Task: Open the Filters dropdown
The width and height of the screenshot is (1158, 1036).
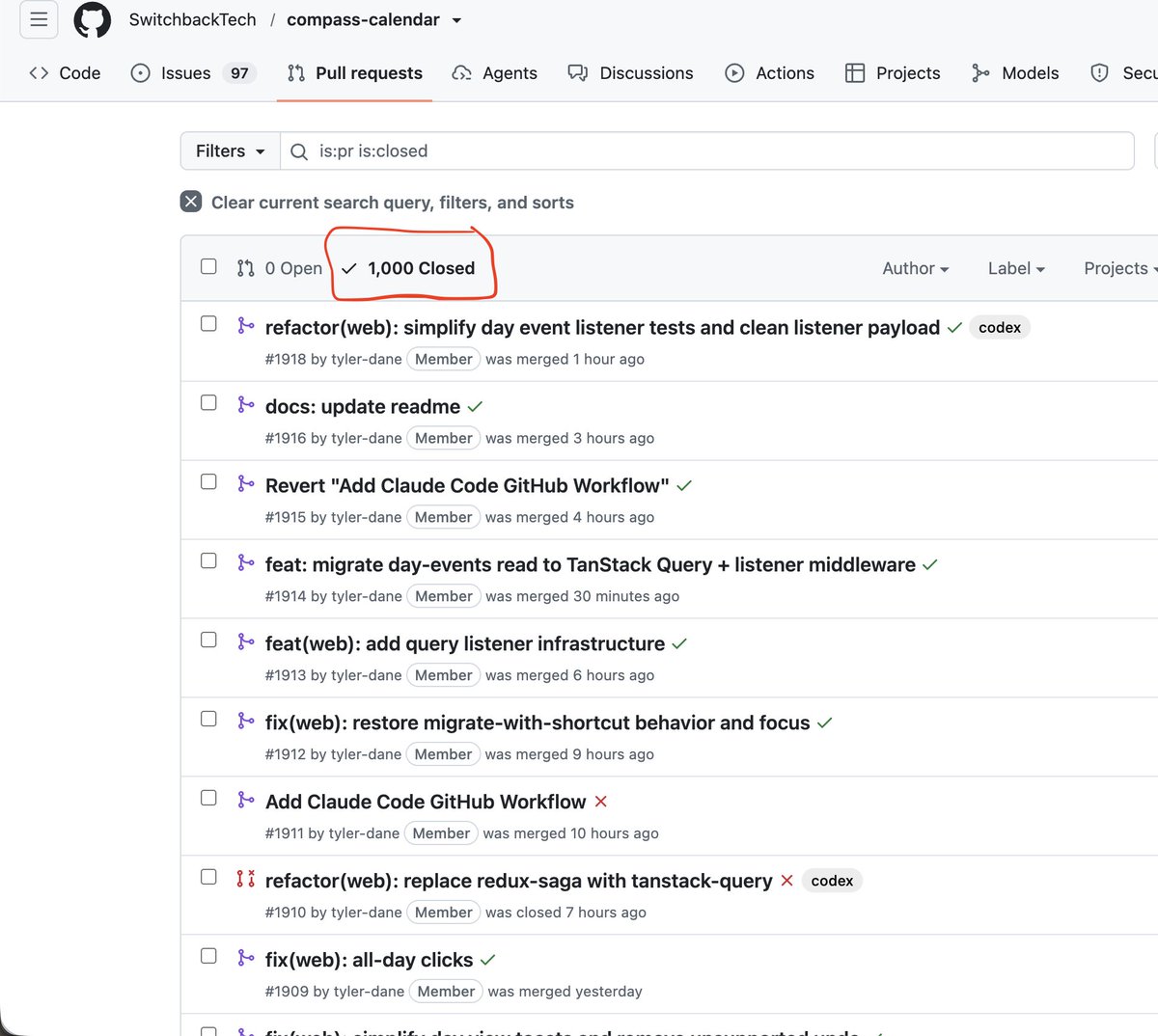Action: pyautogui.click(x=231, y=150)
